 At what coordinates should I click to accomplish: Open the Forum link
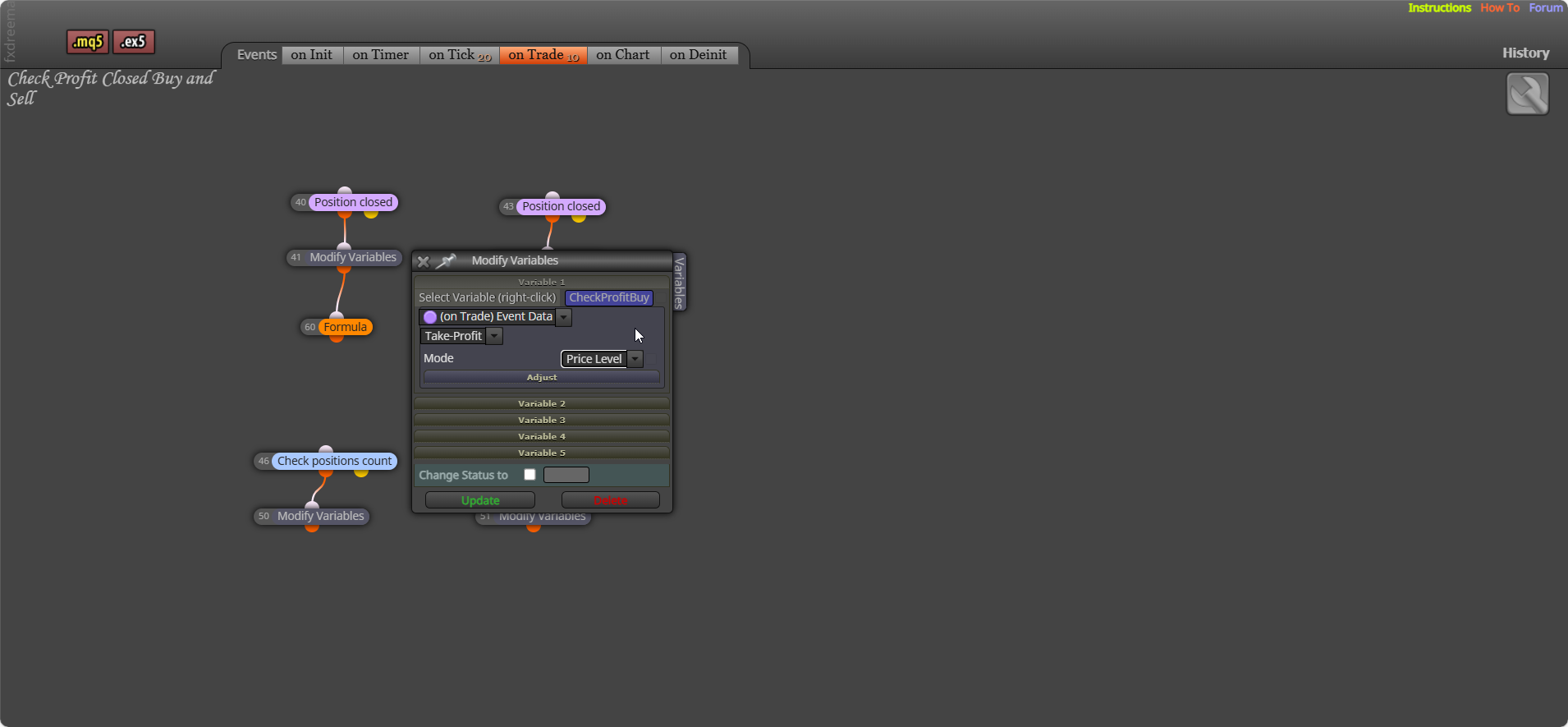click(x=1546, y=7)
